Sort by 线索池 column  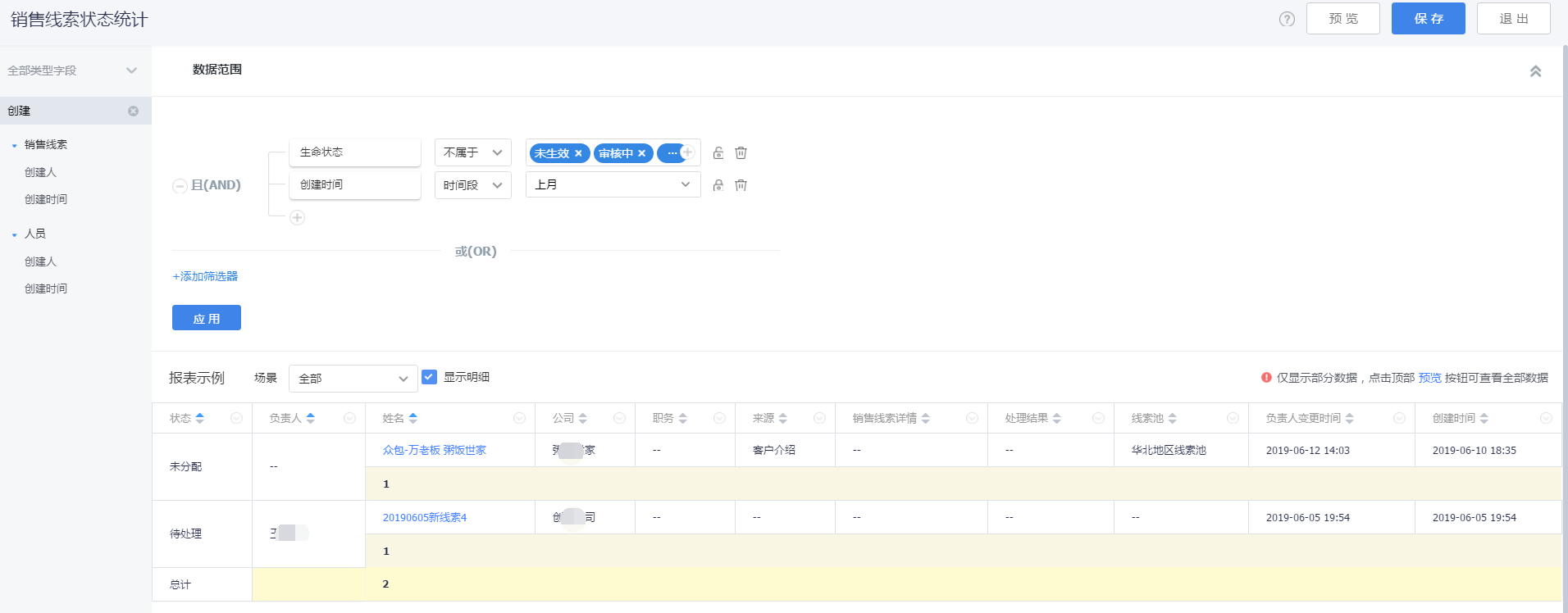pos(1173,418)
